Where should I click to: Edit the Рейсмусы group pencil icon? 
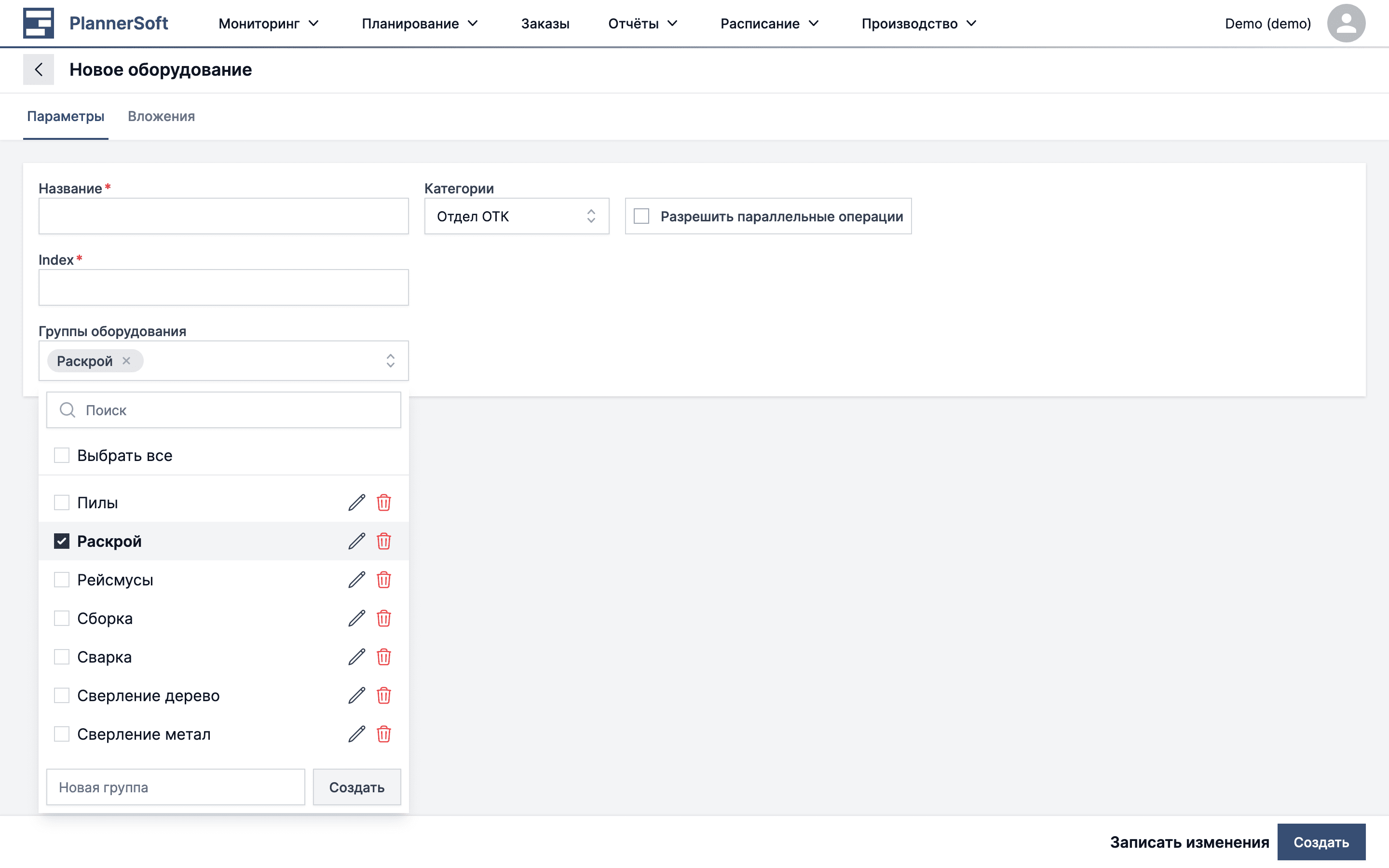pos(356,580)
